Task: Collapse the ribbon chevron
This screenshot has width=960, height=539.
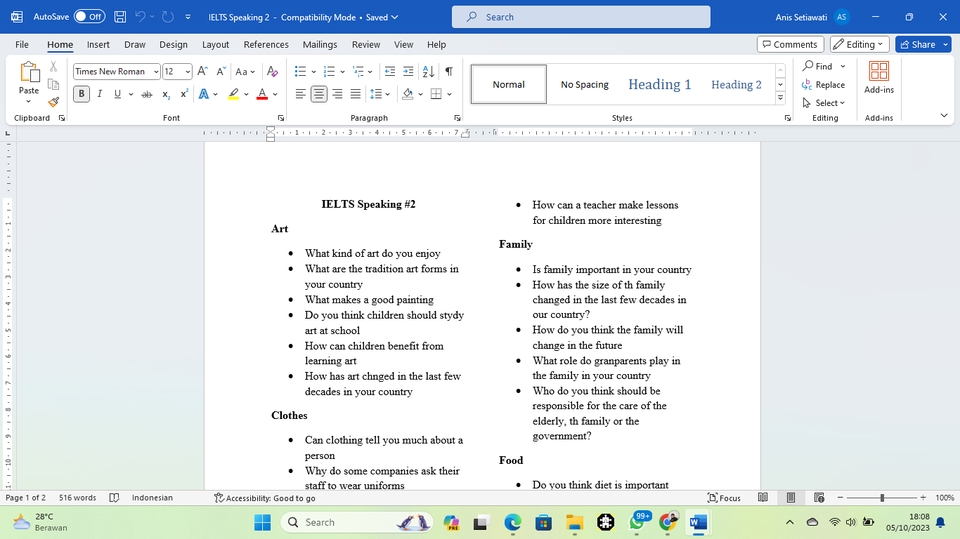Action: [943, 115]
